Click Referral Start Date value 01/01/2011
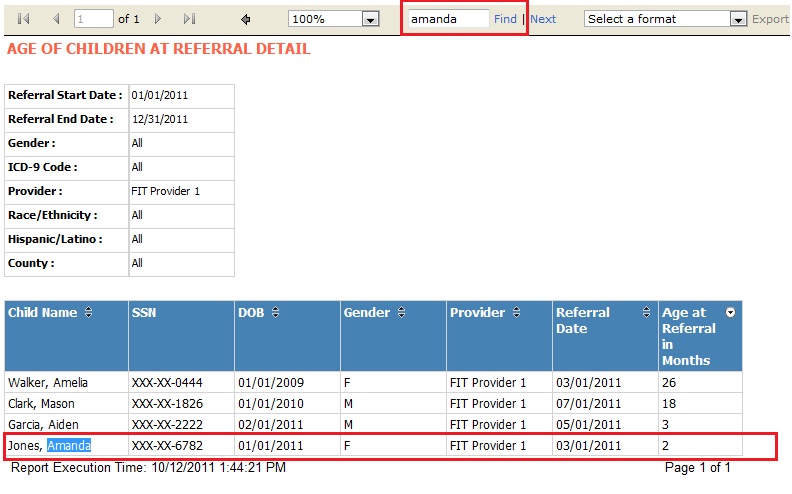Image resolution: width=792 pixels, height=494 pixels. [160, 95]
